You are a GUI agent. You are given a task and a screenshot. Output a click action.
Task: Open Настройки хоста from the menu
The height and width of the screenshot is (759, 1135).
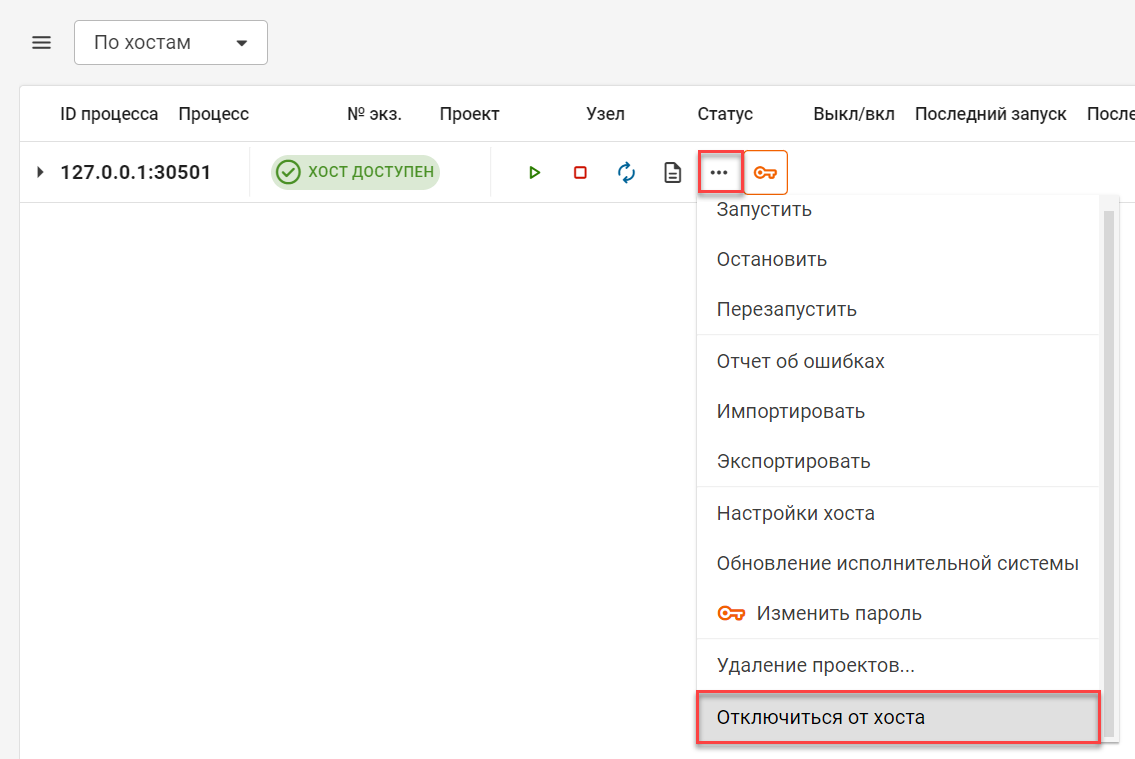click(795, 514)
